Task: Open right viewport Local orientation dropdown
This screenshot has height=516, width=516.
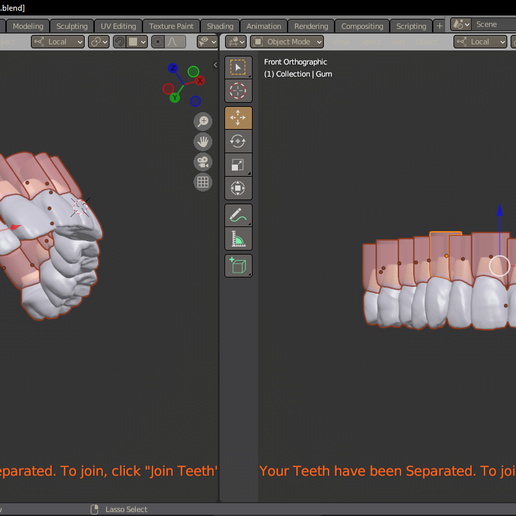Action: coord(480,42)
